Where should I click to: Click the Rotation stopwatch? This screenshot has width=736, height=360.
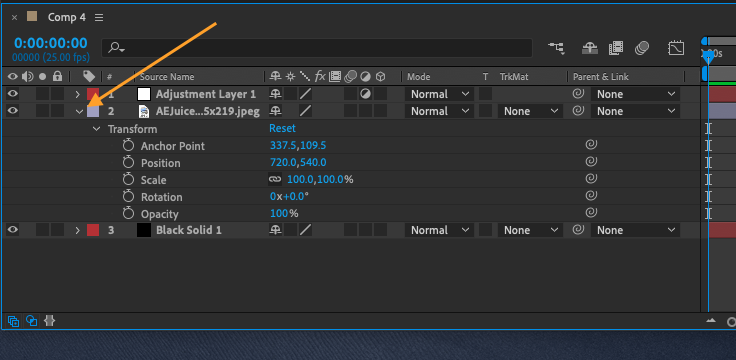click(x=128, y=196)
